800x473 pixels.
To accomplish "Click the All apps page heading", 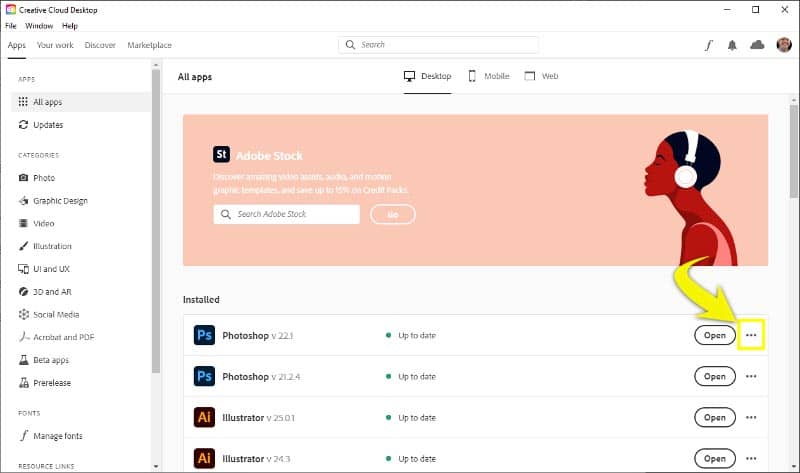I will pos(194,77).
